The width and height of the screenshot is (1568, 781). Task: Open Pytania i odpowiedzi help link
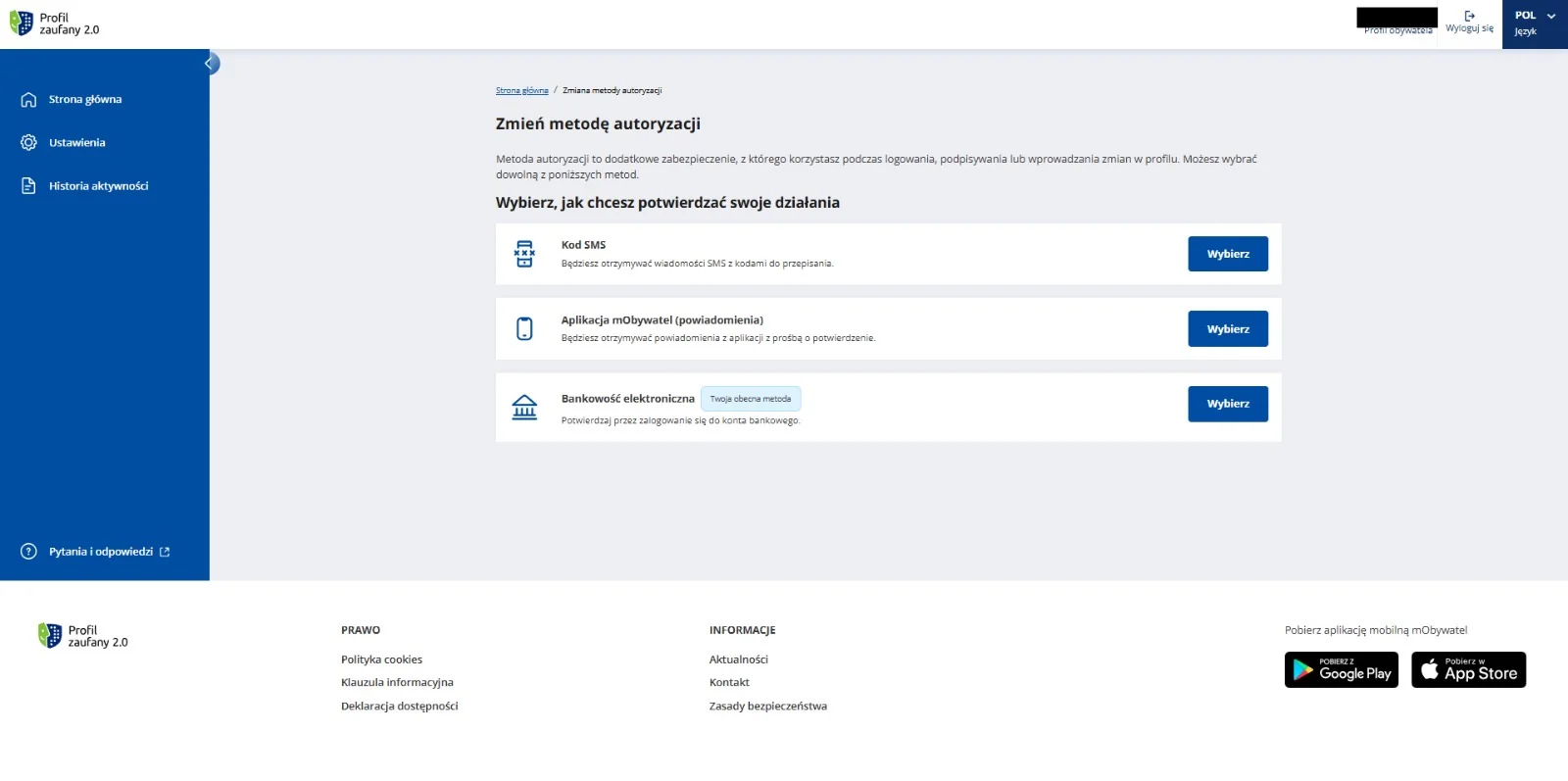click(x=101, y=552)
